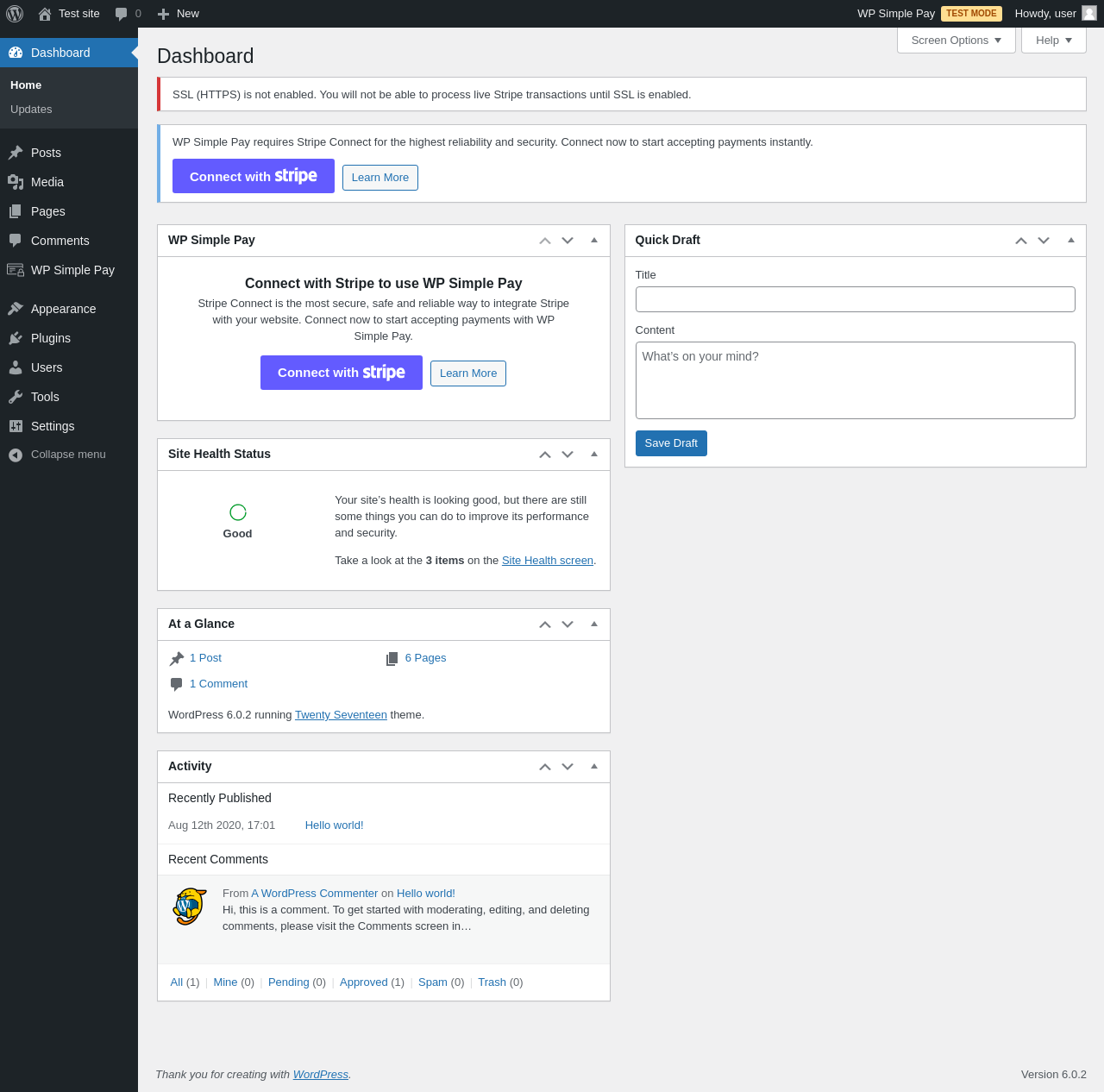1104x1092 pixels.
Task: Click Connect with Stripe in WP Simple Pay widget
Action: click(x=342, y=373)
